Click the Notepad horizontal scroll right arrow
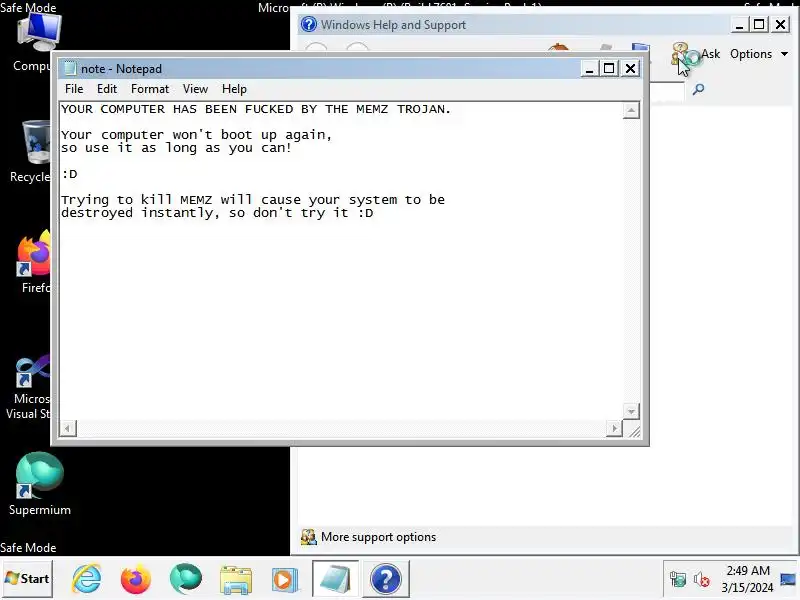This screenshot has height=600, width=800. (x=614, y=429)
